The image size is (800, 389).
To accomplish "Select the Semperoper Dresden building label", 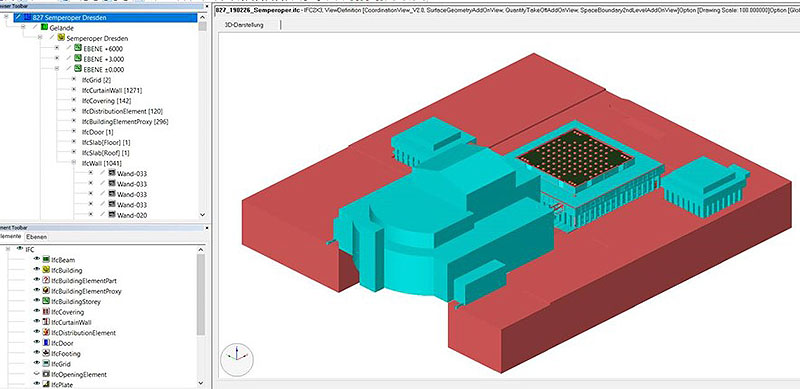I will coord(97,38).
